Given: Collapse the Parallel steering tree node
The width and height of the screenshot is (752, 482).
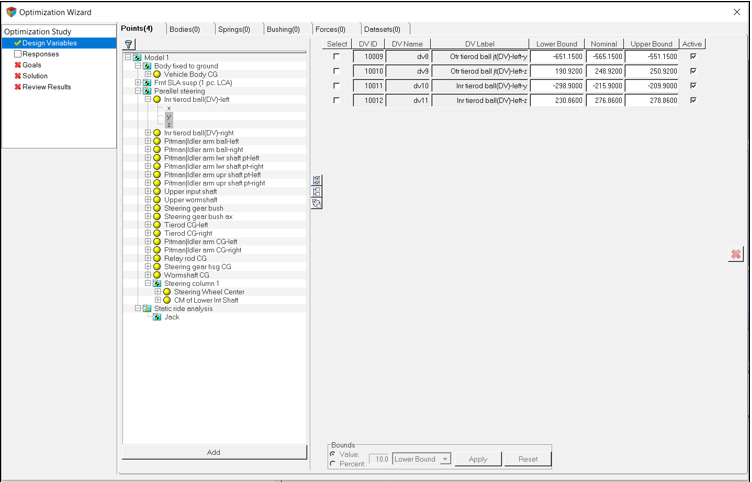Looking at the screenshot, I should click(x=138, y=91).
